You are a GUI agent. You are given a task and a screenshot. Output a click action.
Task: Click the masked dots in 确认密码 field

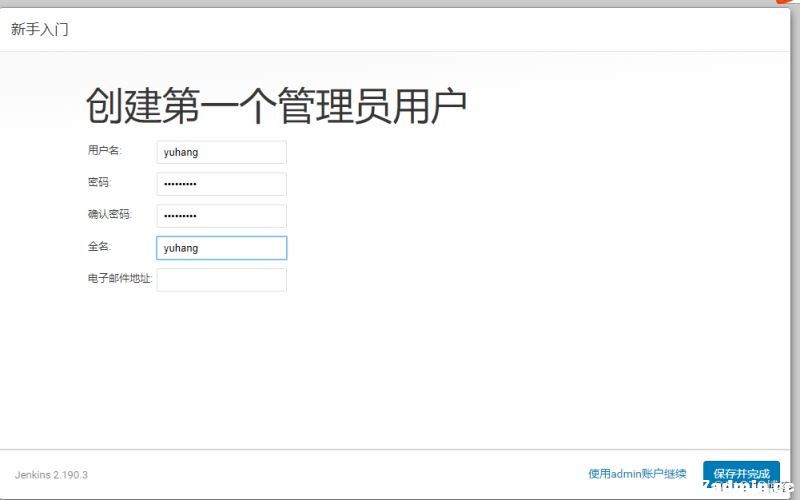[x=180, y=216]
